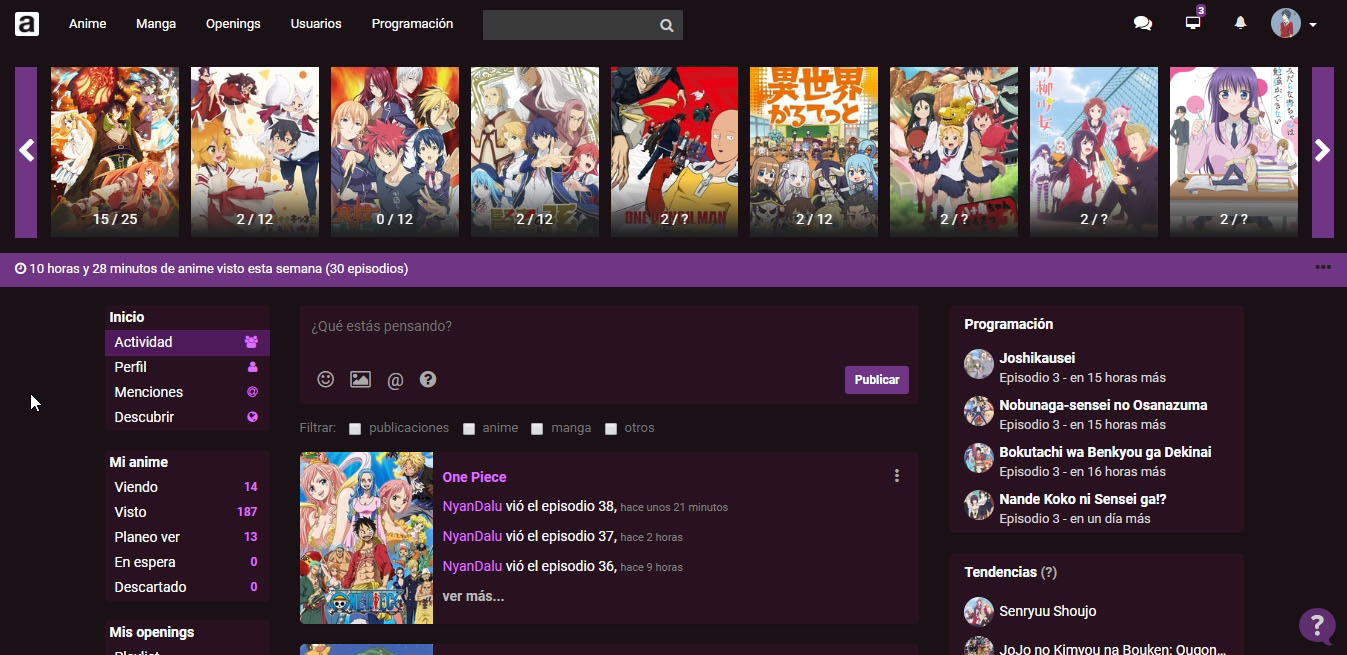
Task: Select Descubrir in the sidebar
Action: coord(187,417)
